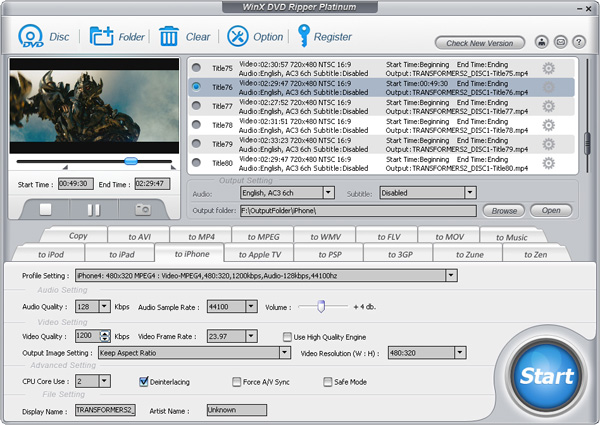Select the Title77 radio button

click(x=196, y=106)
